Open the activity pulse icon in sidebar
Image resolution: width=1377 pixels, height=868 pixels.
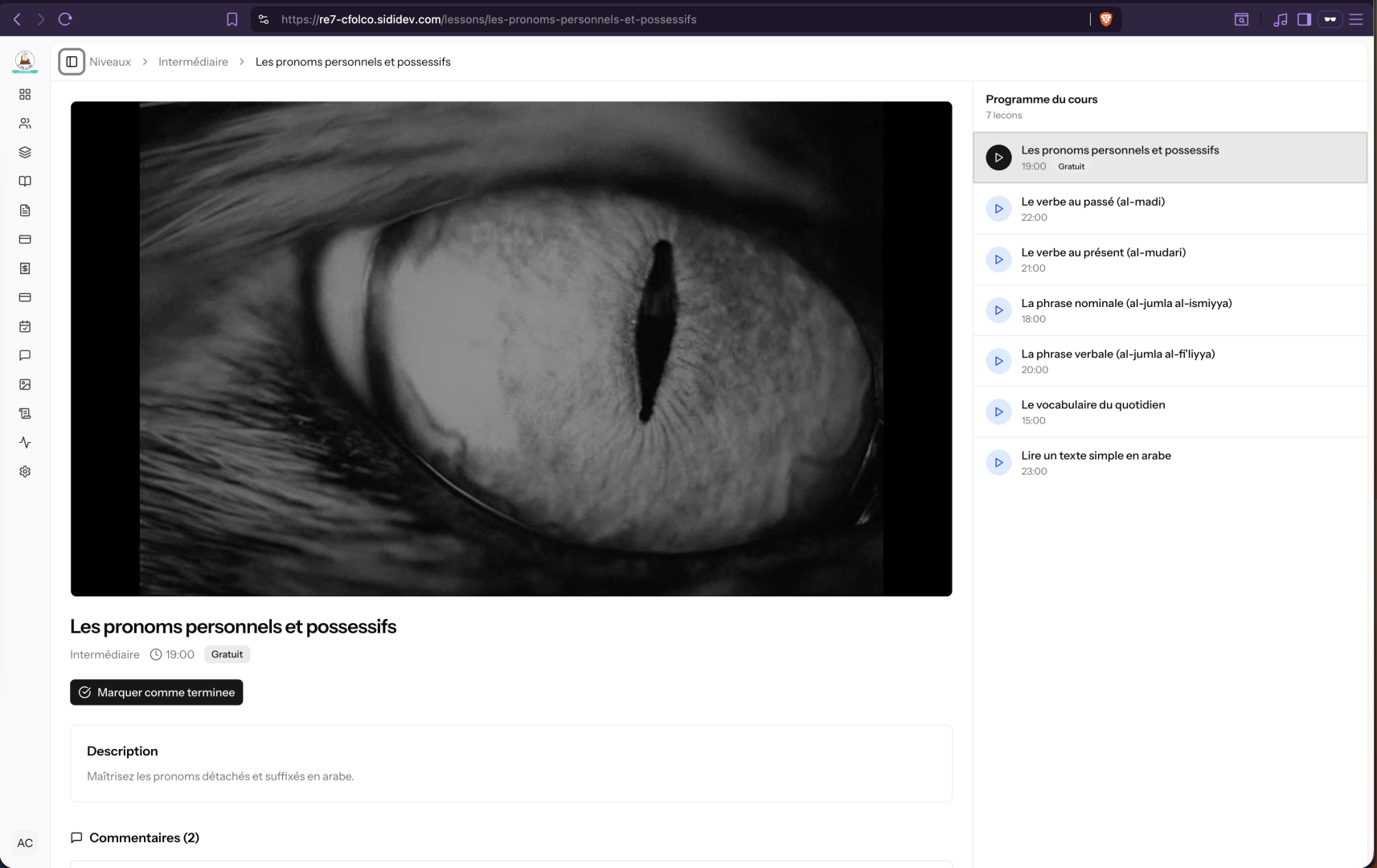[x=25, y=442]
